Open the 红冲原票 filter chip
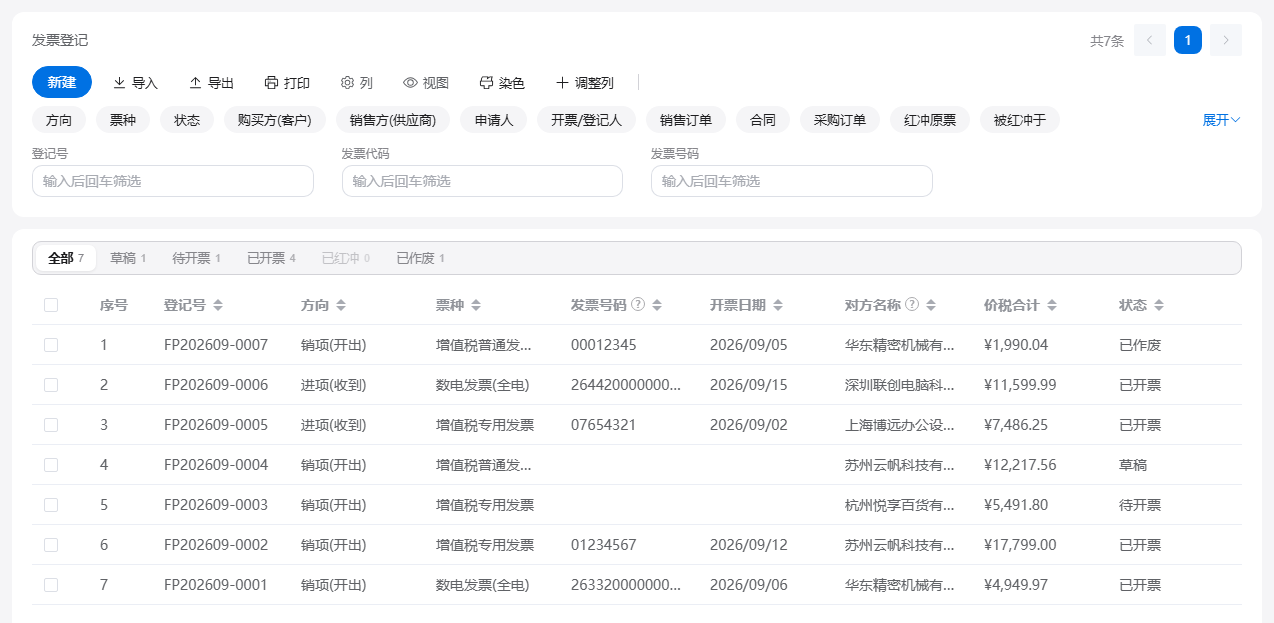 (x=930, y=120)
